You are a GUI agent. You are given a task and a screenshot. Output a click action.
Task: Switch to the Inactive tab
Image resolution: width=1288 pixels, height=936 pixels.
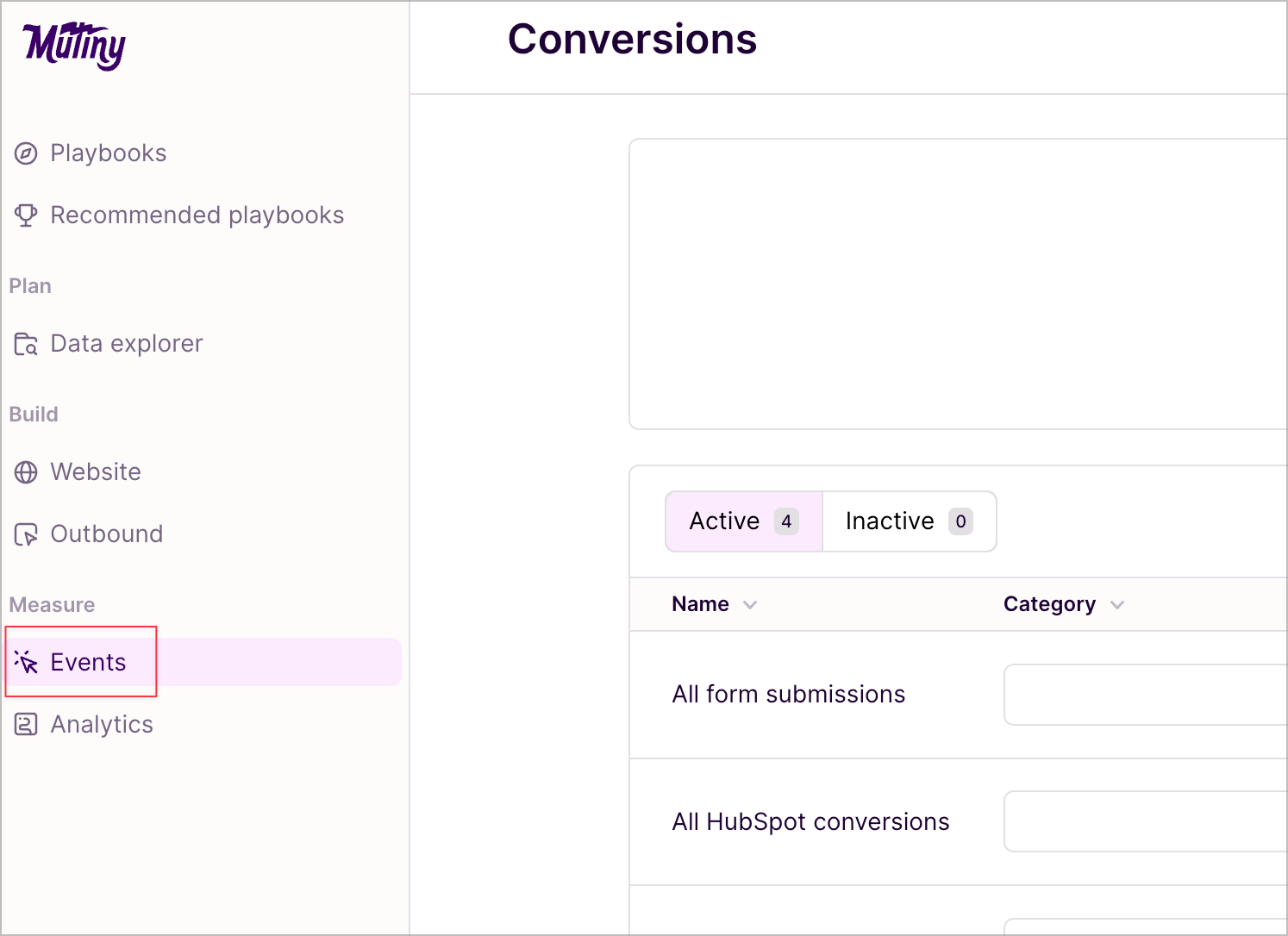coord(908,521)
